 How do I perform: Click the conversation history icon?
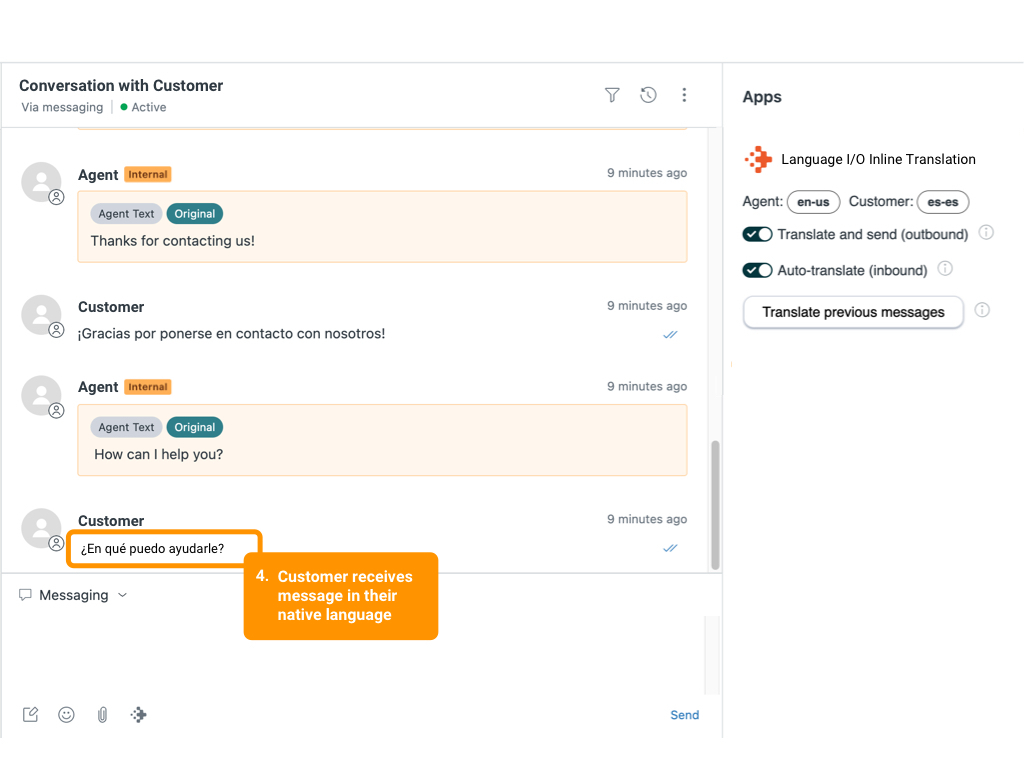click(x=648, y=94)
